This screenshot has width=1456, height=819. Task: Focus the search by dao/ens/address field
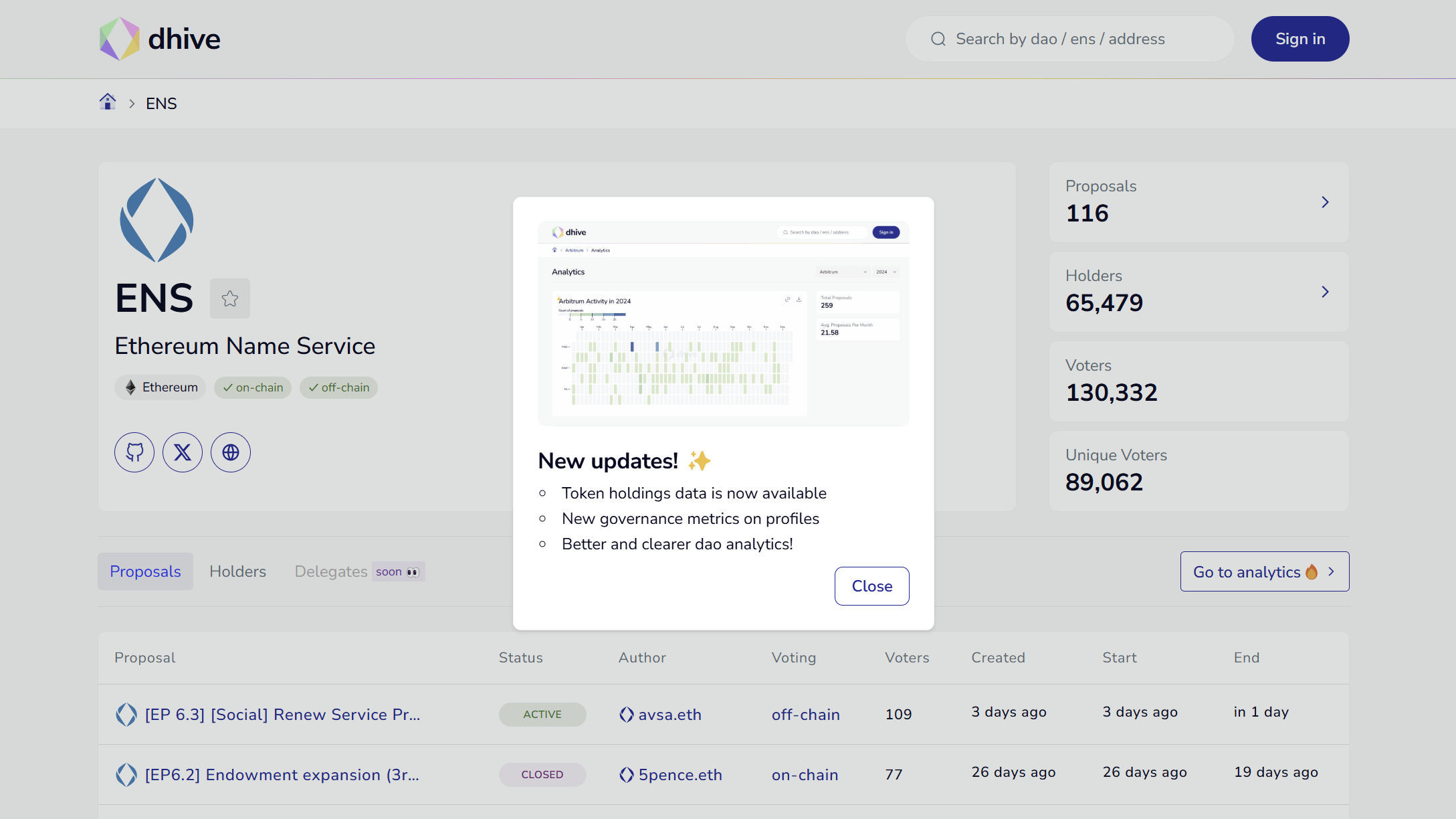coord(1069,39)
